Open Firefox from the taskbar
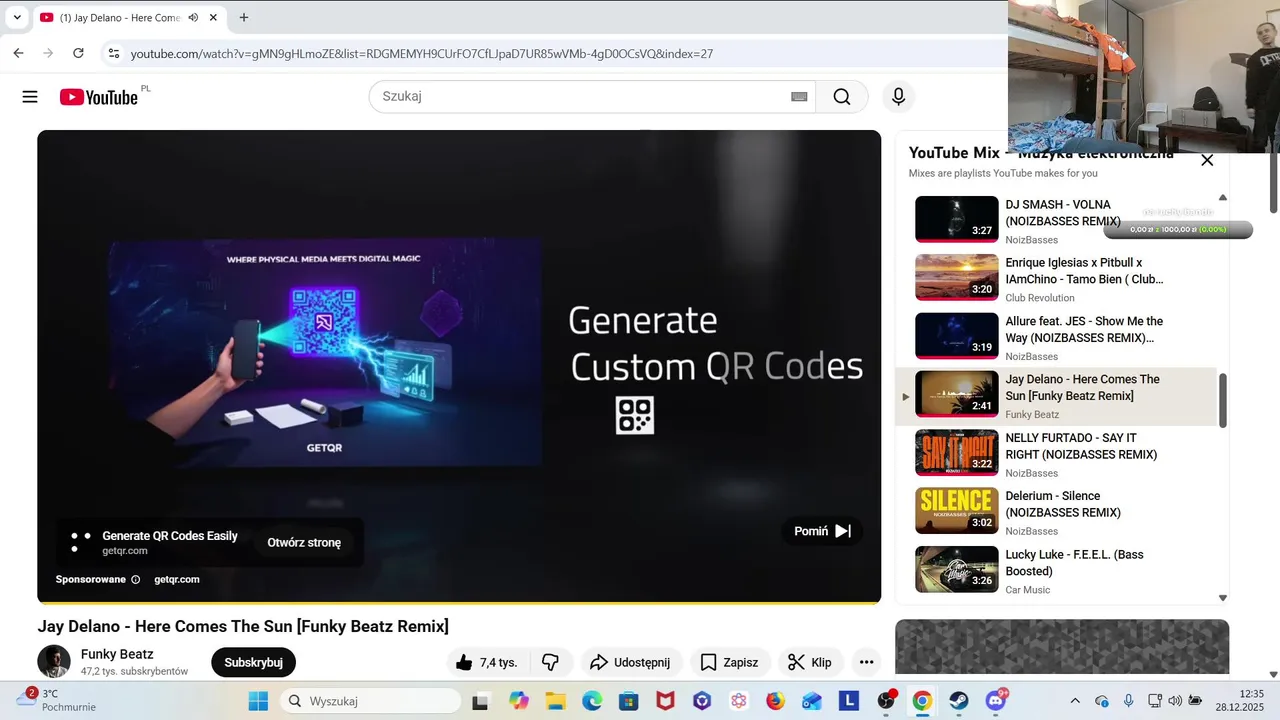 (775, 701)
